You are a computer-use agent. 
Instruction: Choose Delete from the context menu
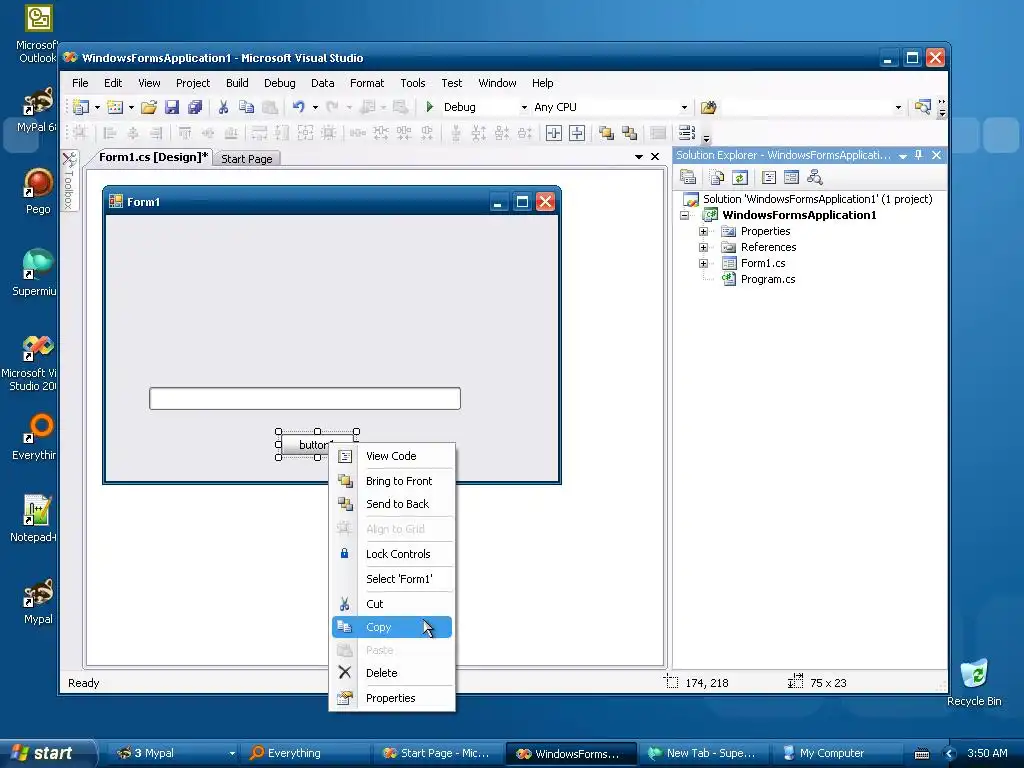pyautogui.click(x=392, y=673)
